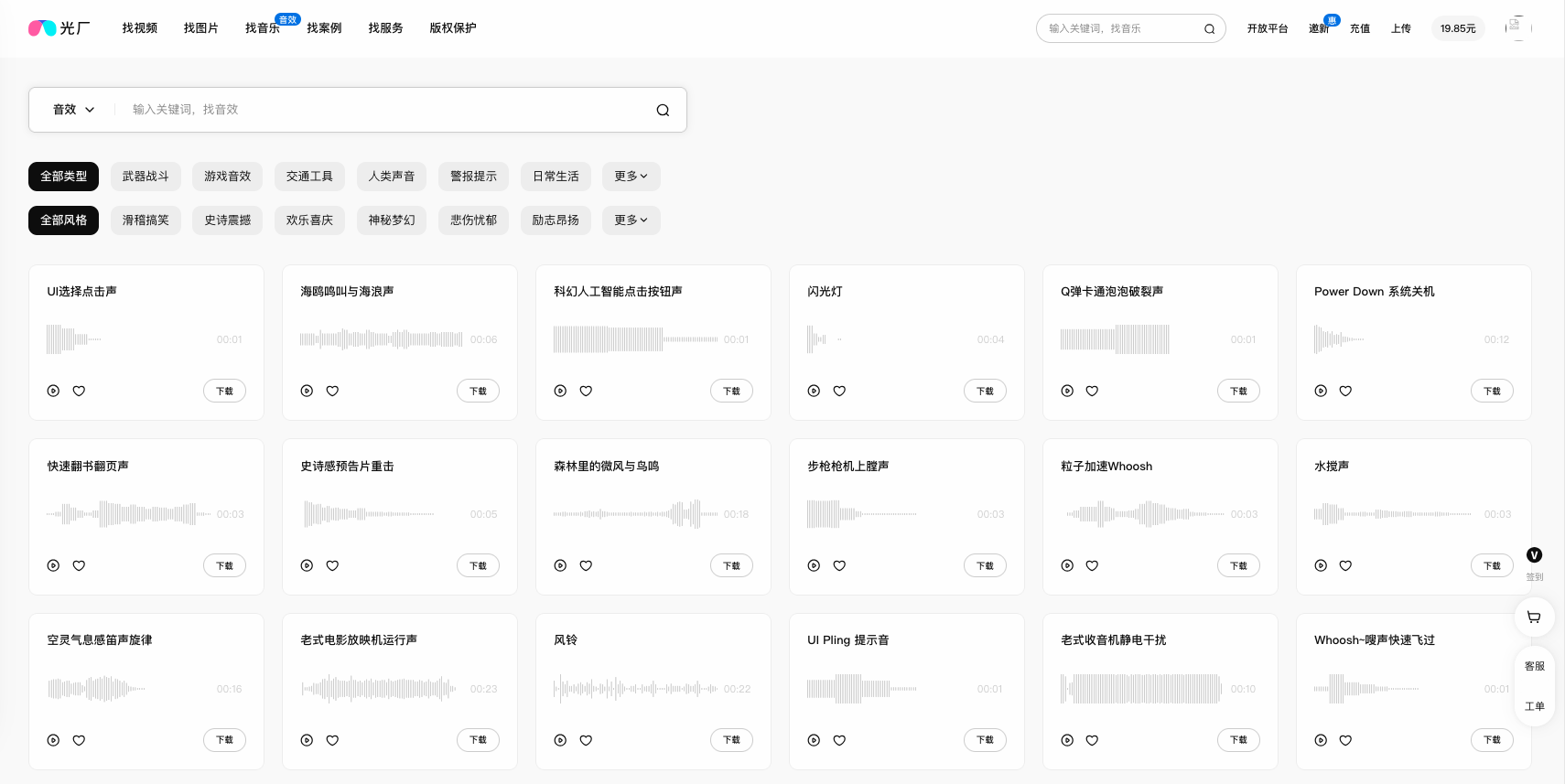Select the 滑稽搞笑 style filter
Screen dimensions: 1565x784
point(146,220)
